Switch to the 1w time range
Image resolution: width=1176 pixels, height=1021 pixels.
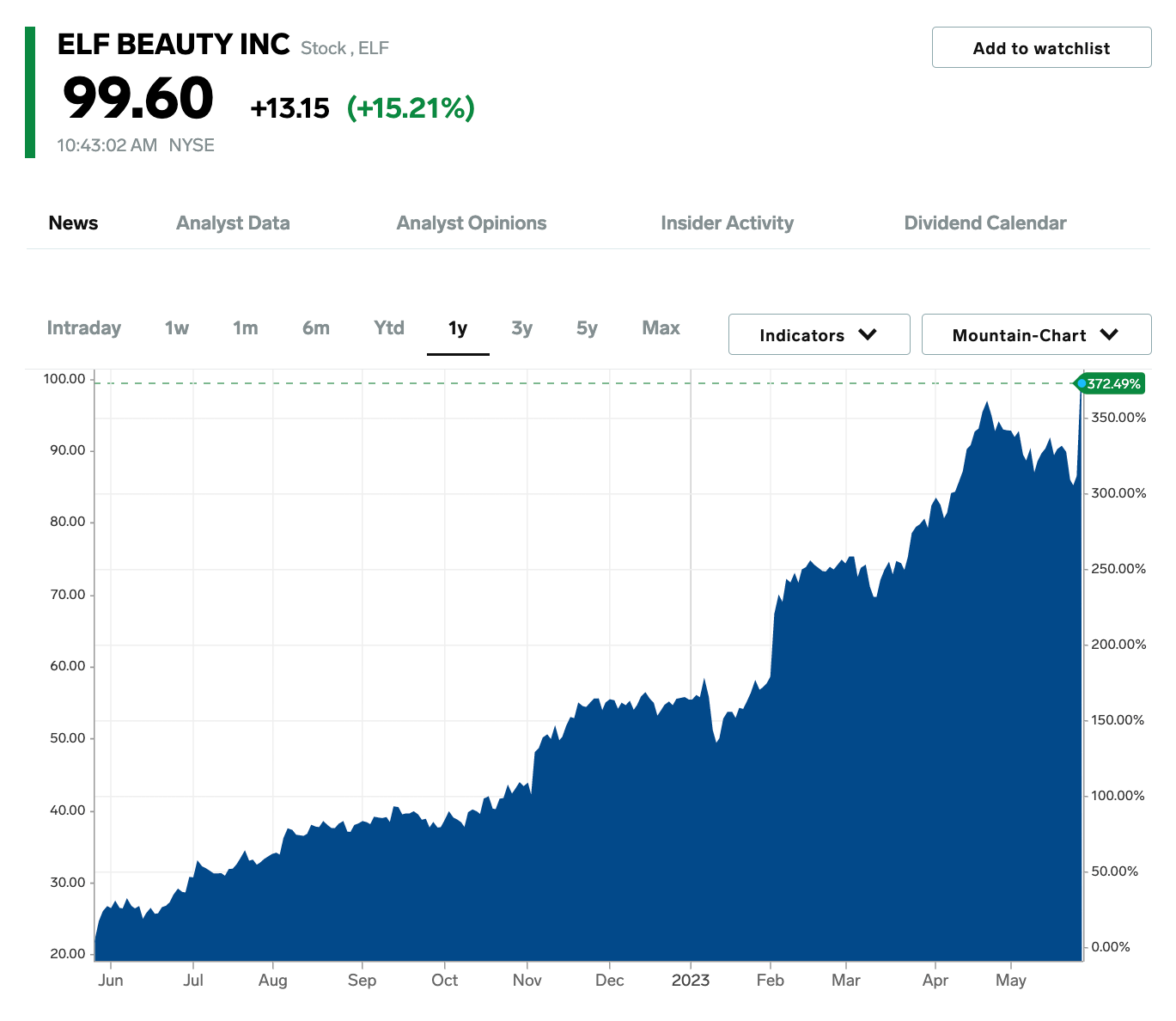(175, 328)
